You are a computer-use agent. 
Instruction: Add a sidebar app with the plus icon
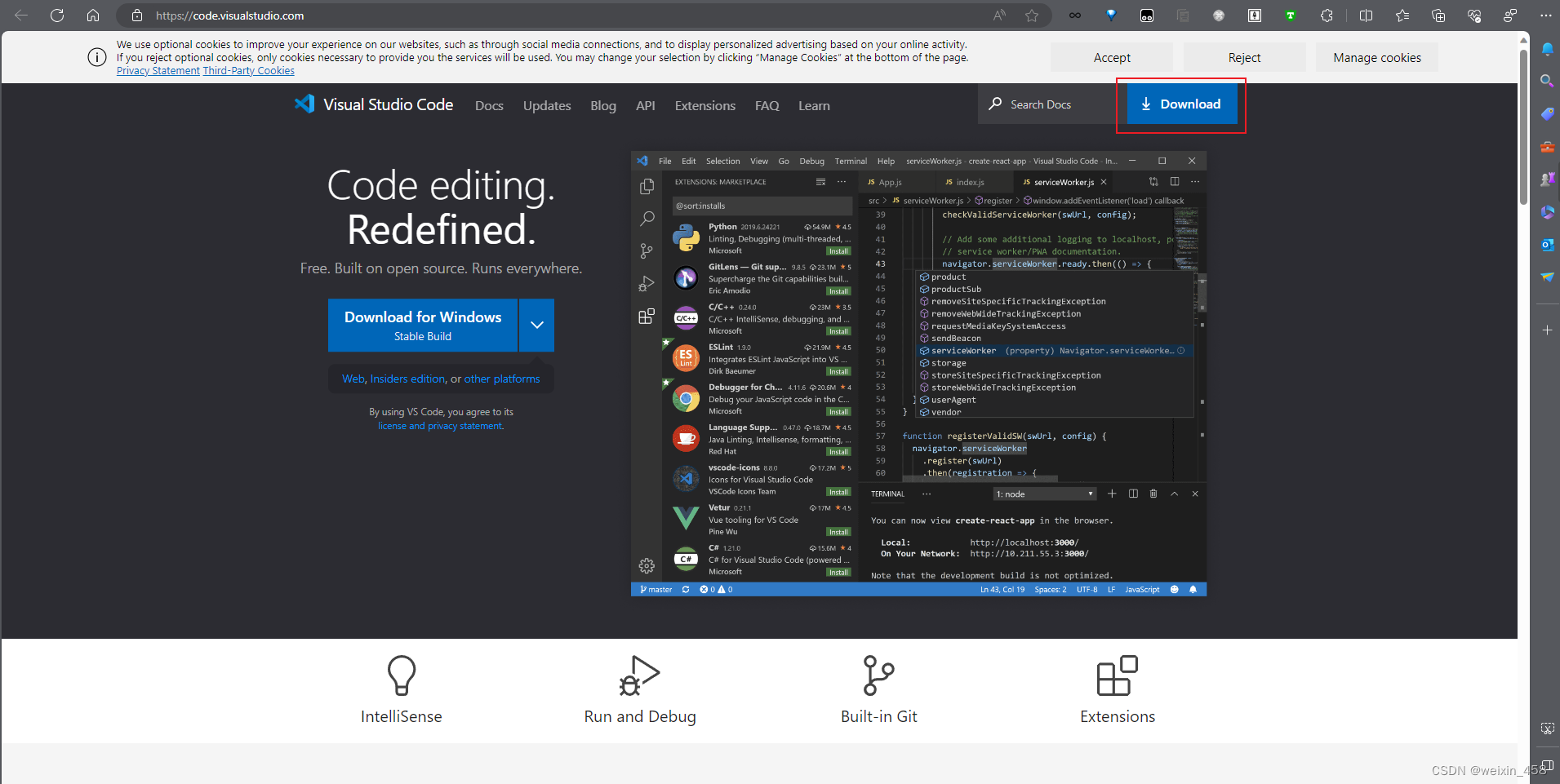(x=1547, y=330)
